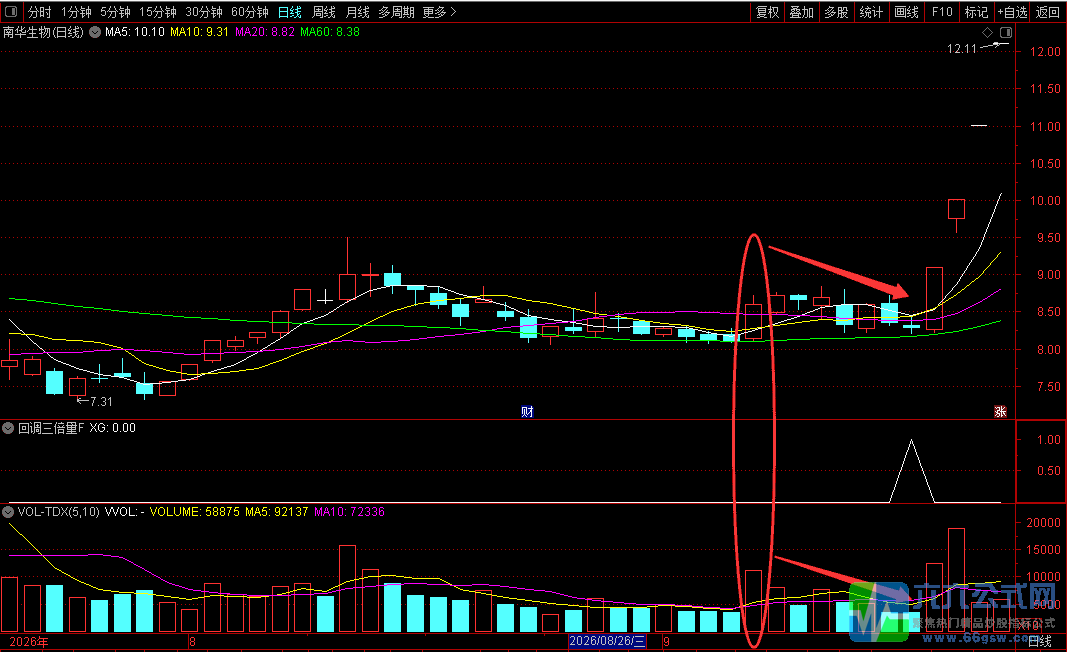The height and width of the screenshot is (652, 1067).
Task: Open the 财 financial event marker
Action: tap(527, 411)
